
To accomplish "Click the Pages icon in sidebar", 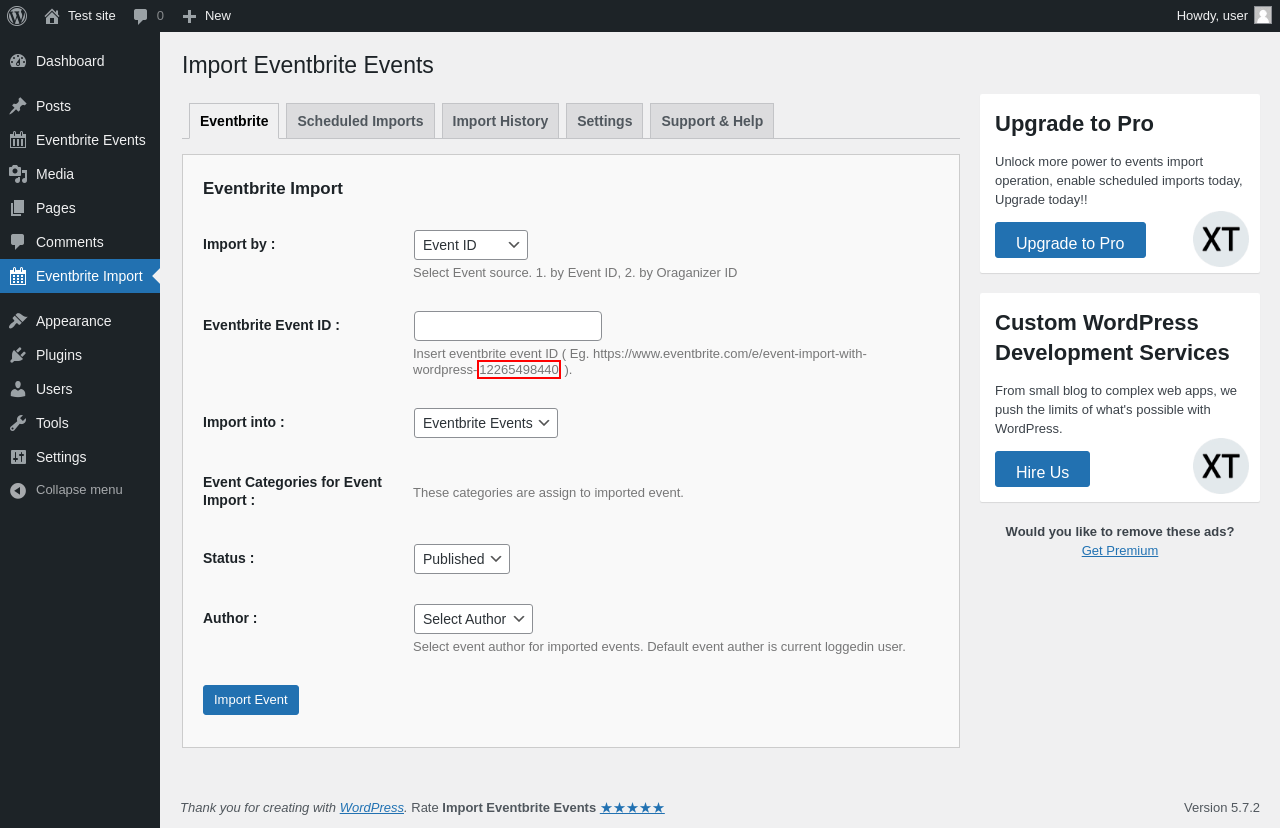I will pyautogui.click(x=18, y=208).
